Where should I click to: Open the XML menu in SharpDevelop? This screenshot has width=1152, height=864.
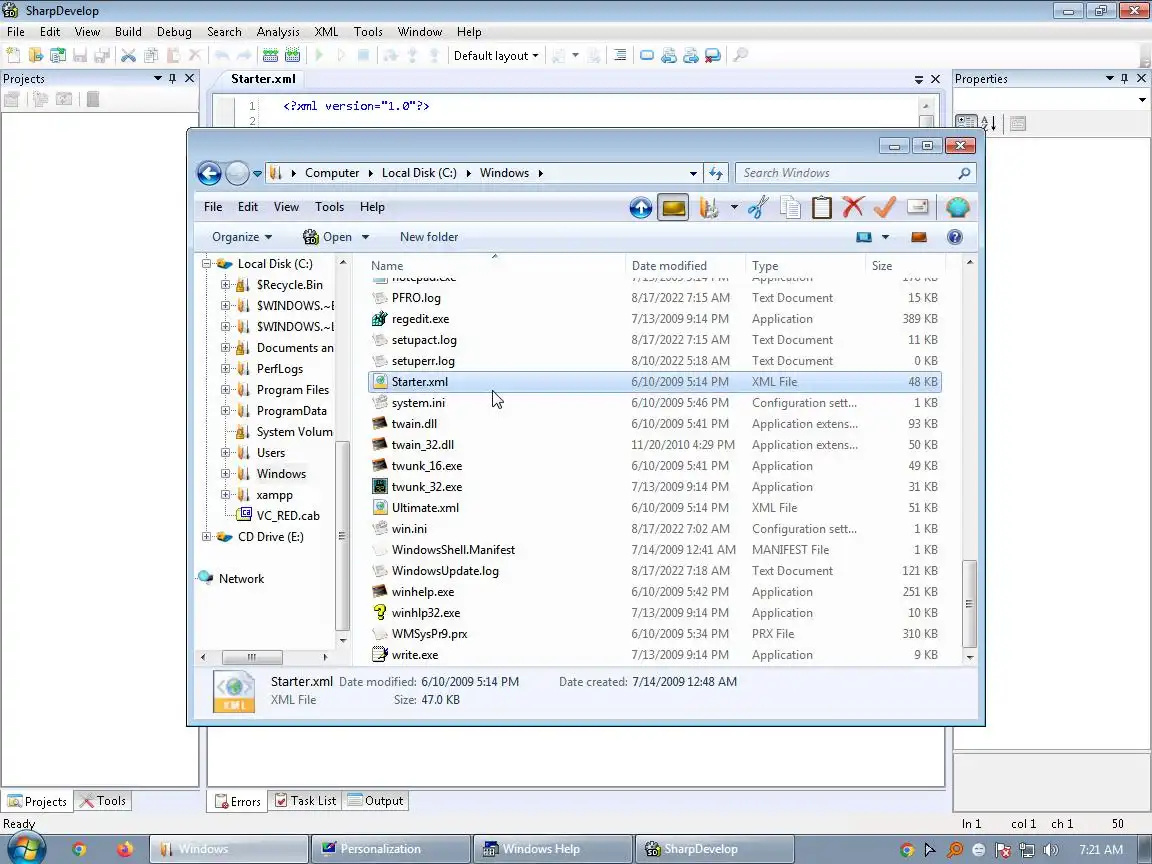pos(326,32)
